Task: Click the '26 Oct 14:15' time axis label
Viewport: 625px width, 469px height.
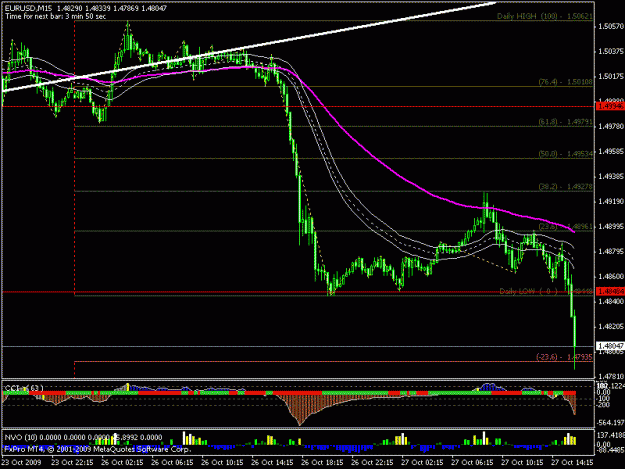Action: coord(272,462)
